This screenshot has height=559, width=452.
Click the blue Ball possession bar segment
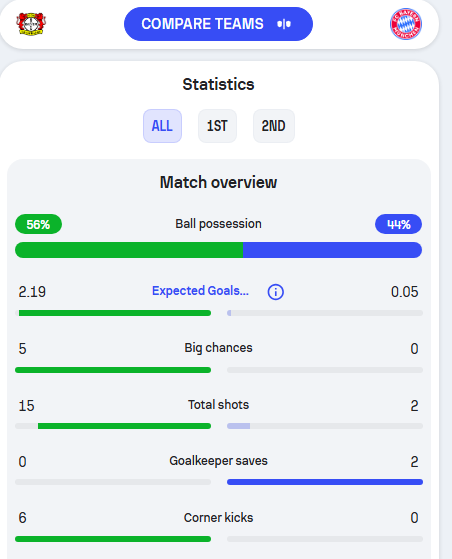(333, 250)
